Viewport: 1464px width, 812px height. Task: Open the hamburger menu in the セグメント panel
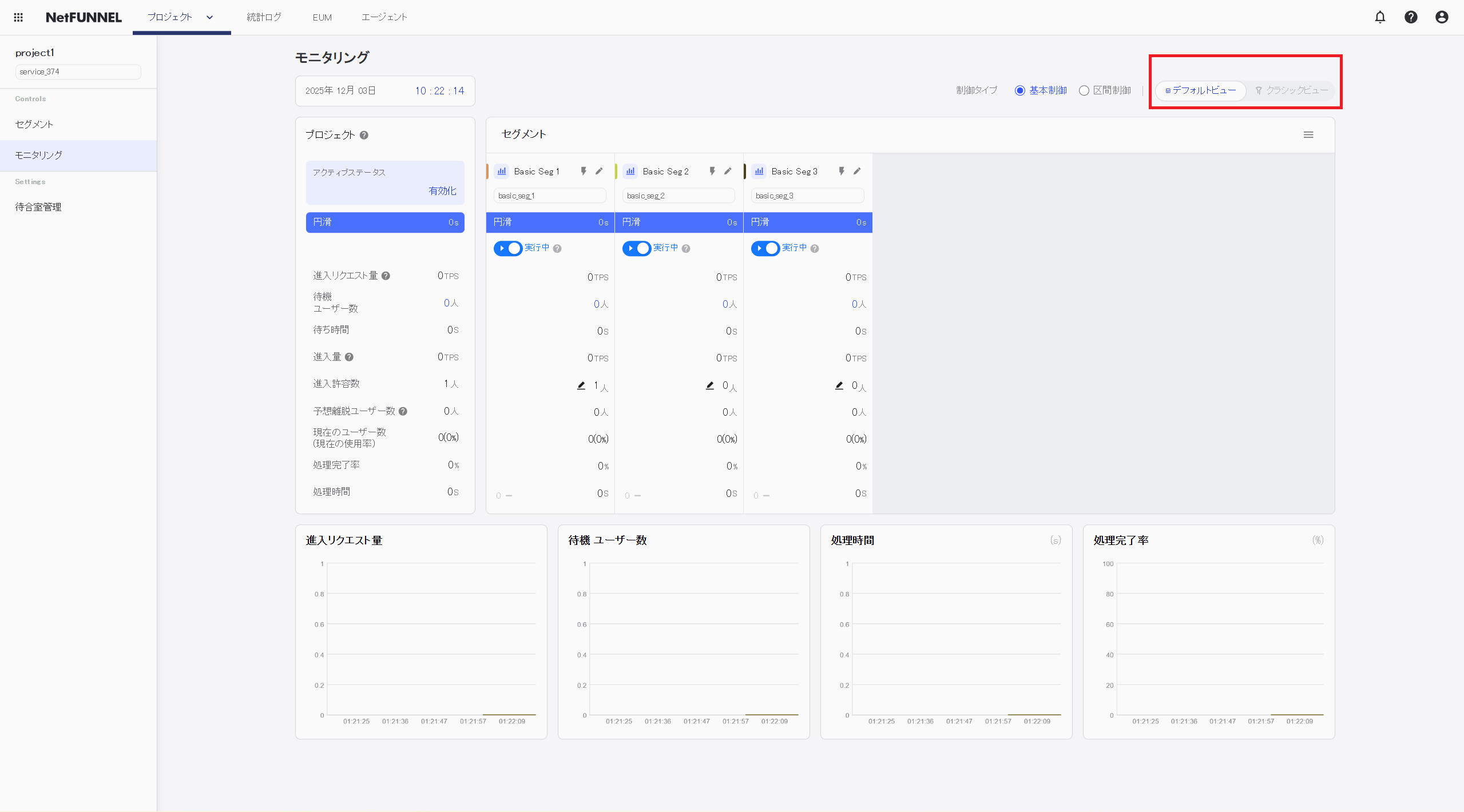click(x=1309, y=134)
